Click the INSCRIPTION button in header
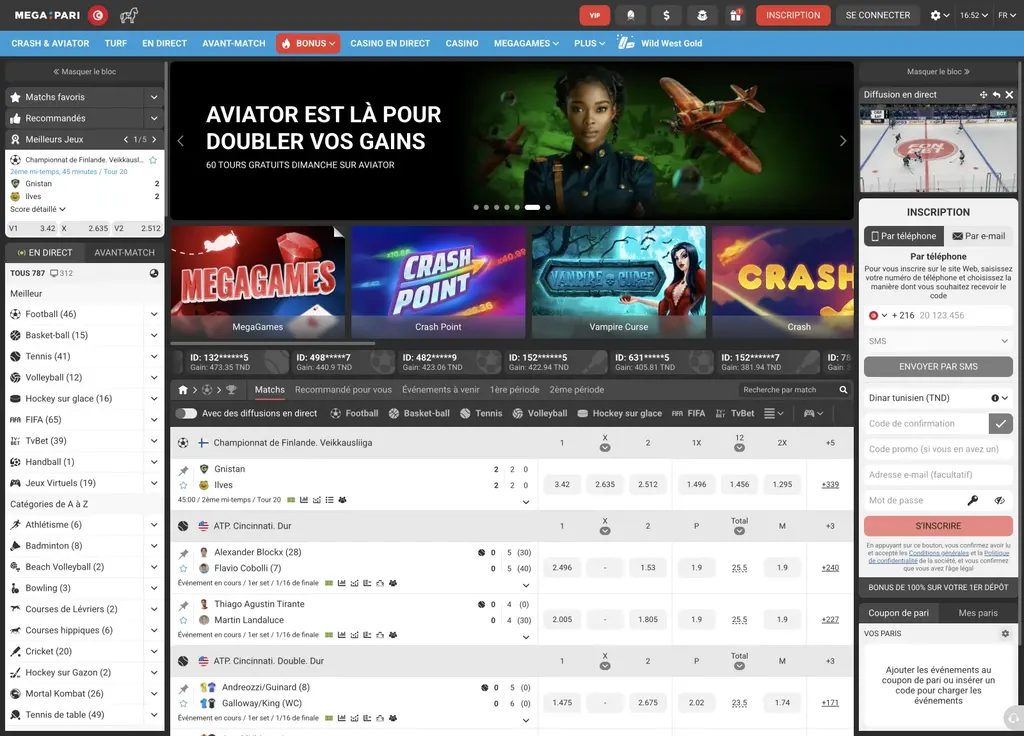 (793, 15)
